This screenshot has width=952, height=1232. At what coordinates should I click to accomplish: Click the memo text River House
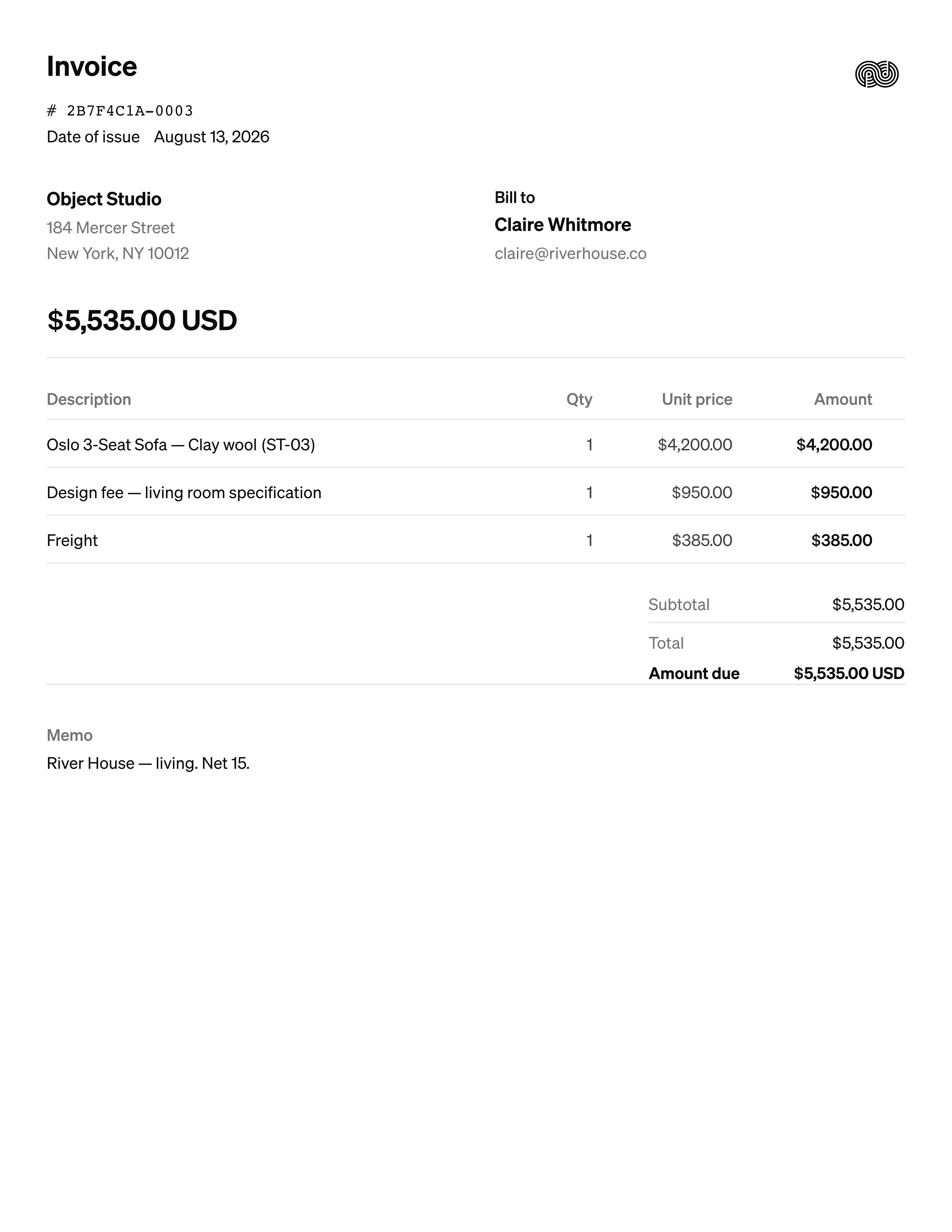[x=148, y=763]
